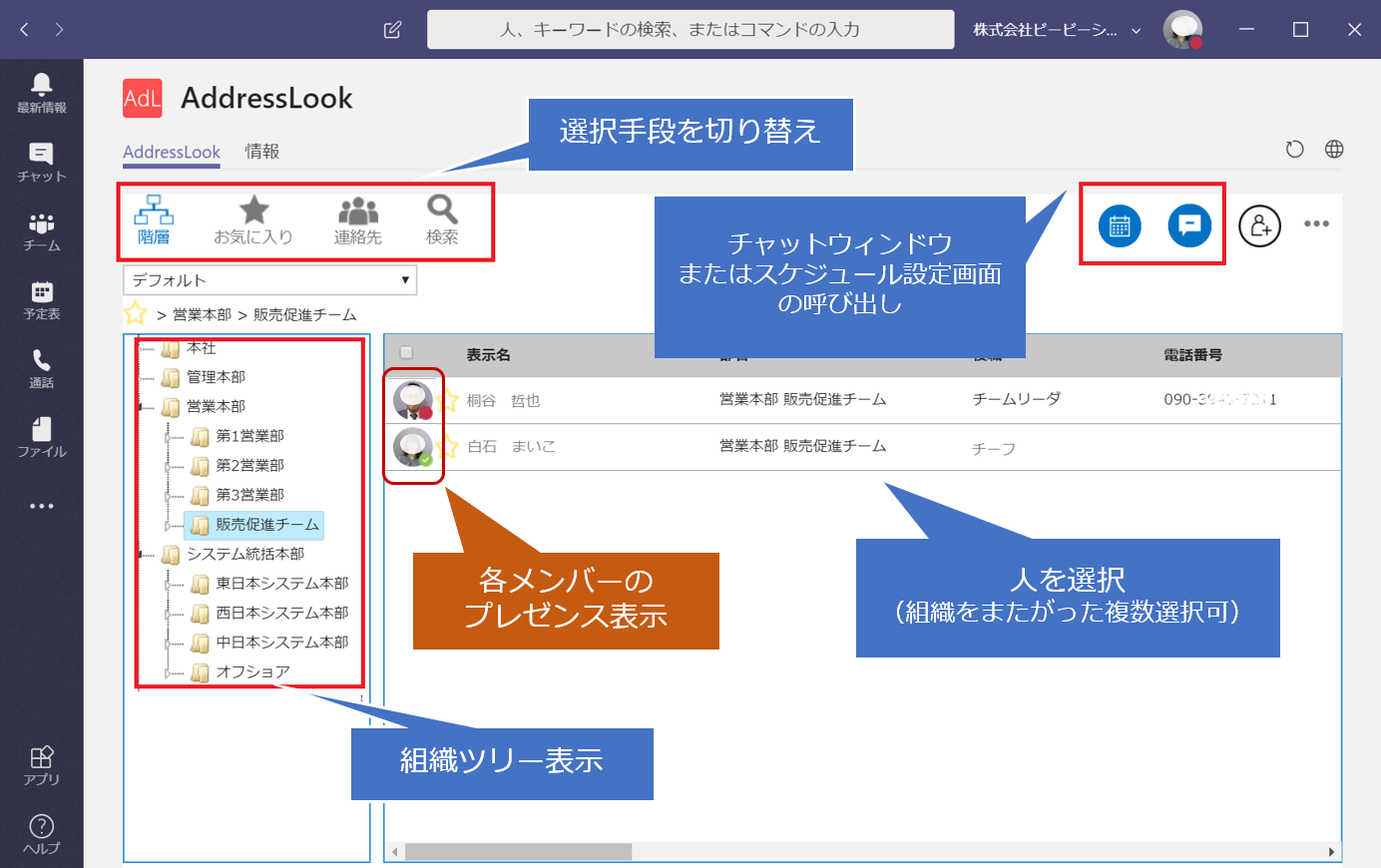Toggle favorite star for 白石 まいこ

[448, 446]
